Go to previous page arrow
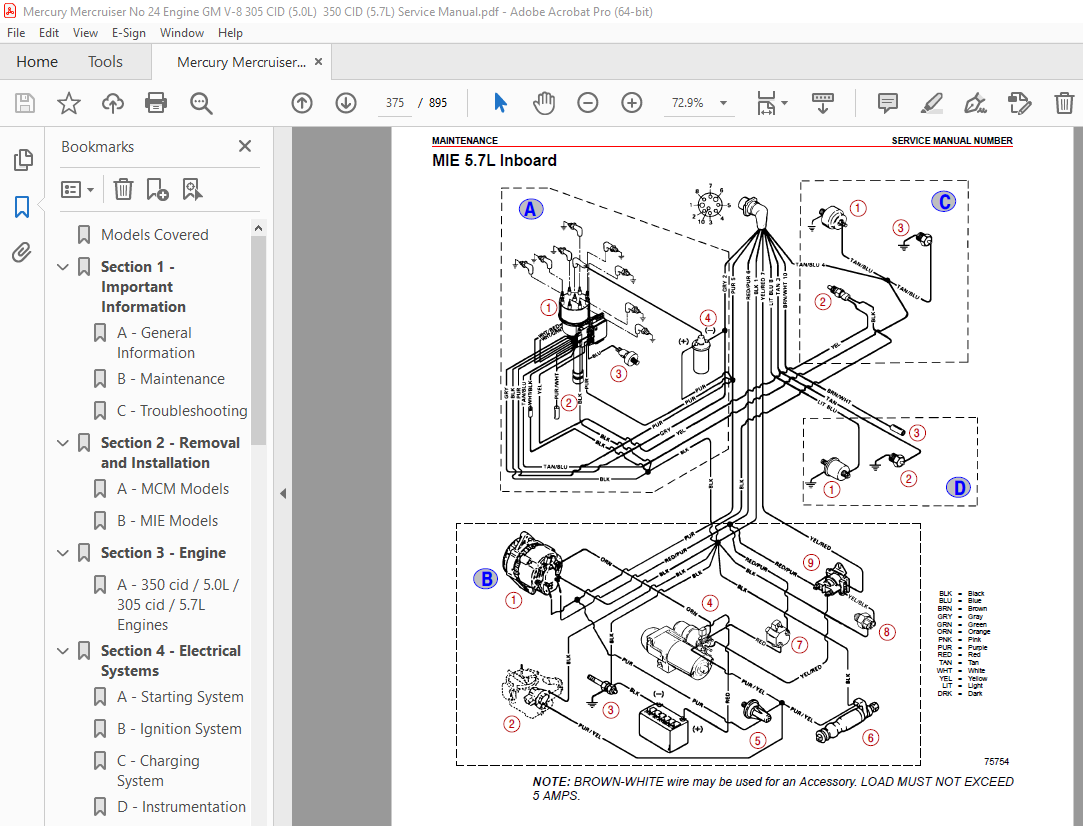The height and width of the screenshot is (826, 1083). 302,104
